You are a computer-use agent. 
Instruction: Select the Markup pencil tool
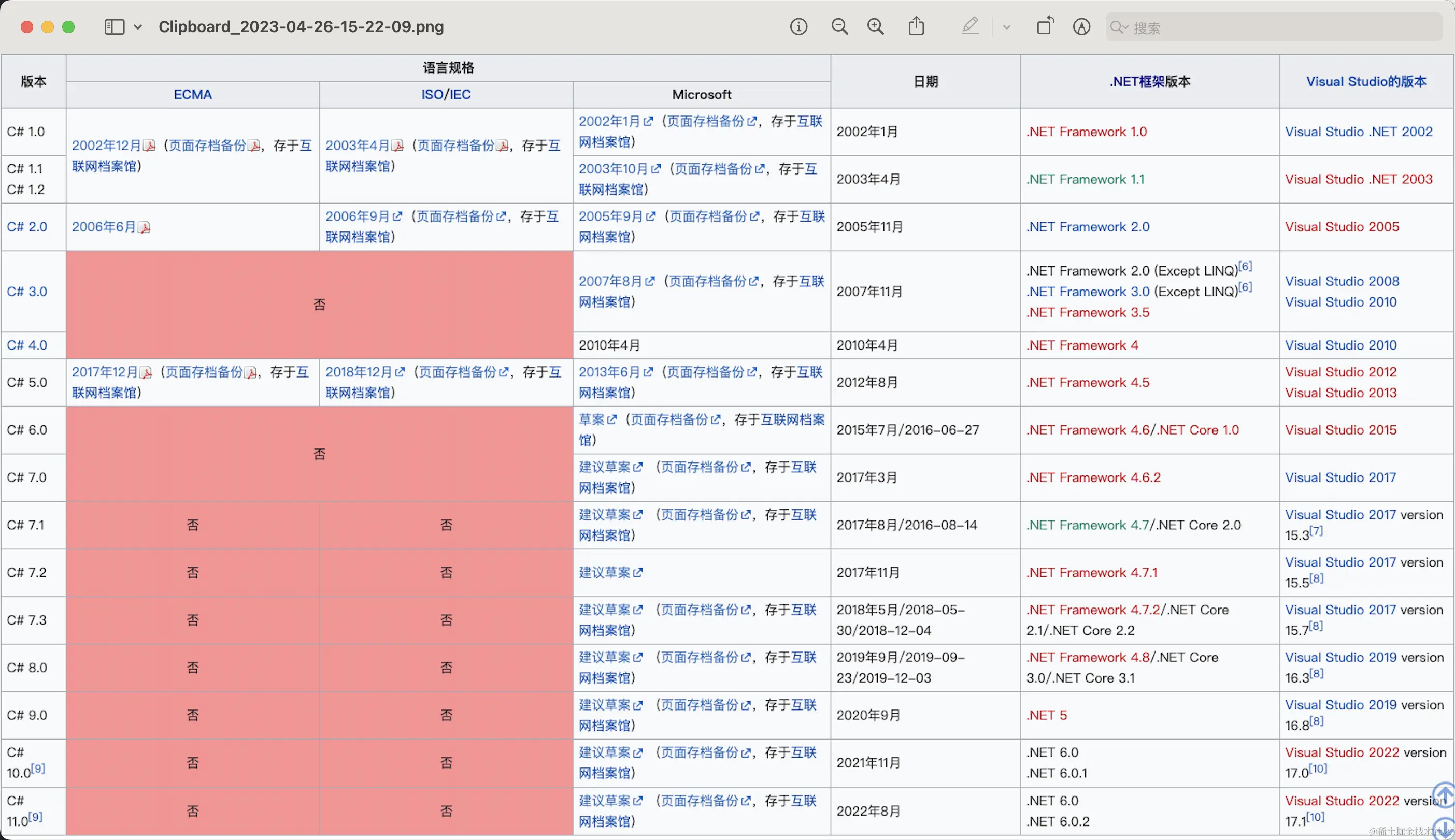click(969, 26)
